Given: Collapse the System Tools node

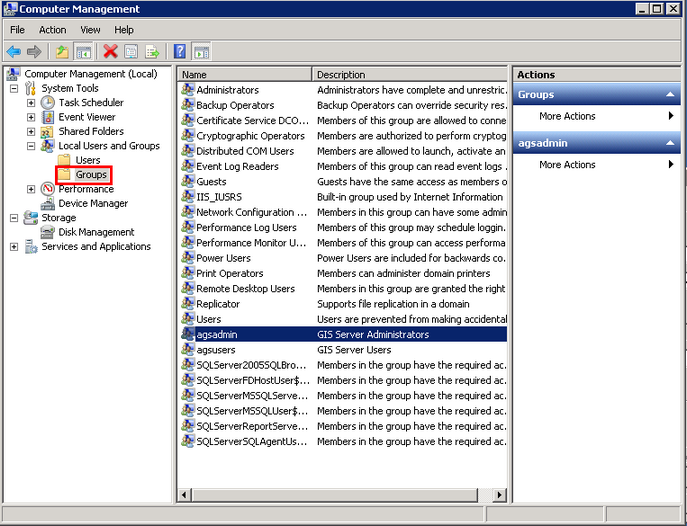Looking at the screenshot, I should click(x=14, y=88).
